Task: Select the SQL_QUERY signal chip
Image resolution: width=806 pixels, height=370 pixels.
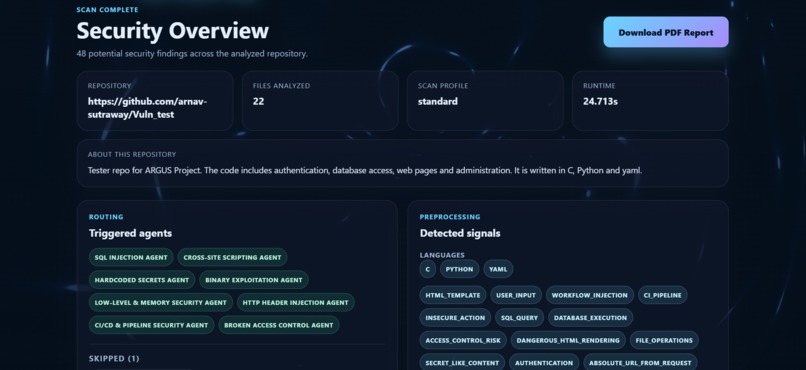Action: point(519,318)
